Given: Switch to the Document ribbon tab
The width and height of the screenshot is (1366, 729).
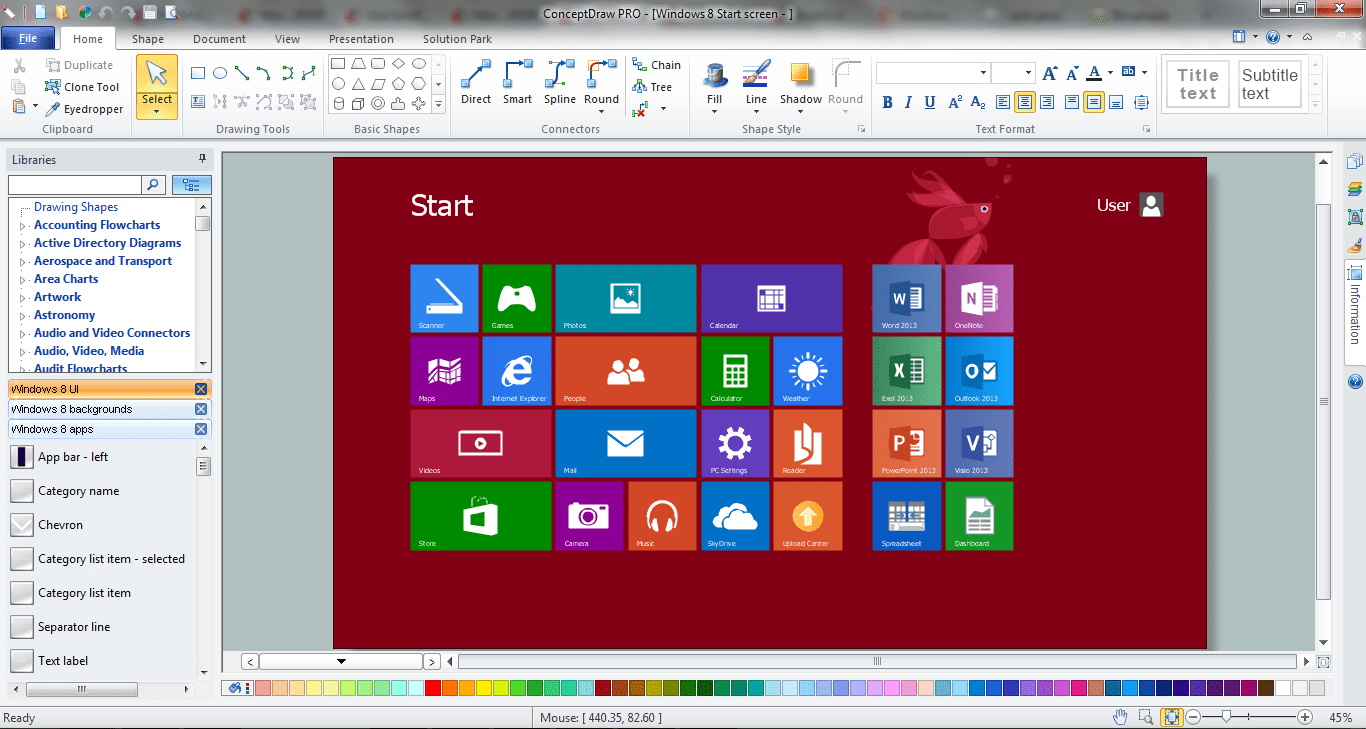Looking at the screenshot, I should tap(220, 39).
